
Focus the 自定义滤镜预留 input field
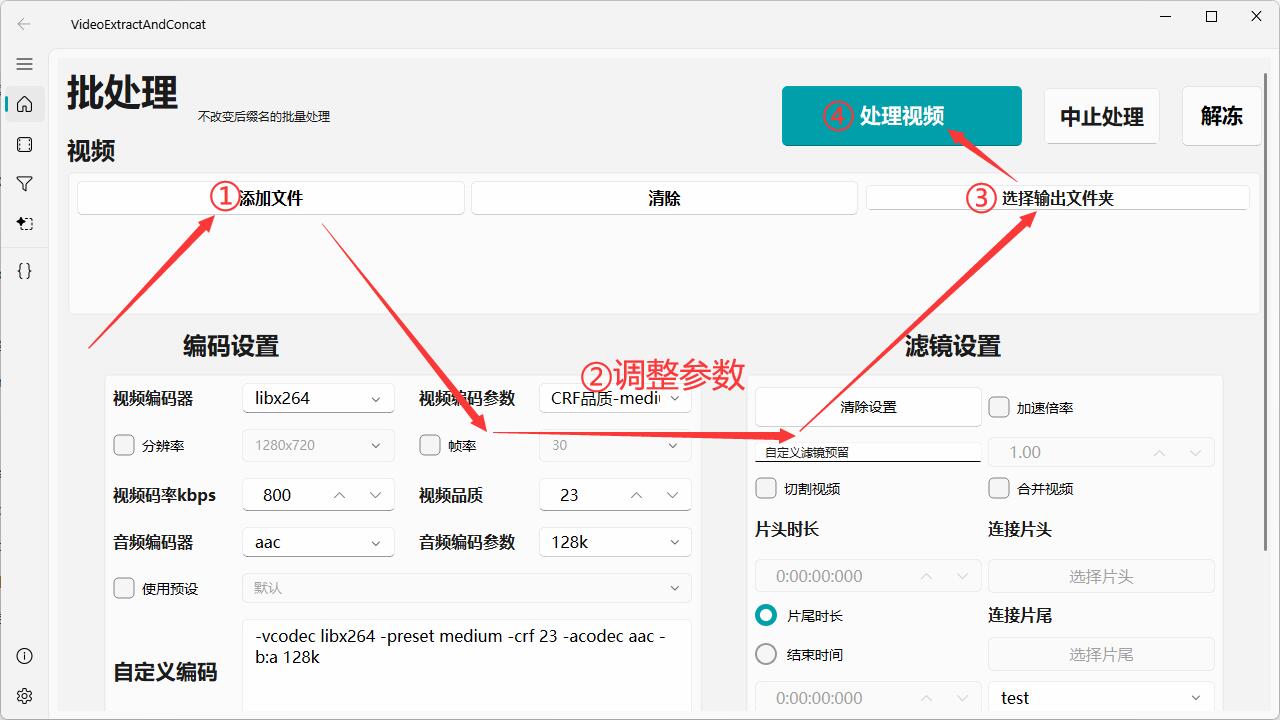click(868, 452)
